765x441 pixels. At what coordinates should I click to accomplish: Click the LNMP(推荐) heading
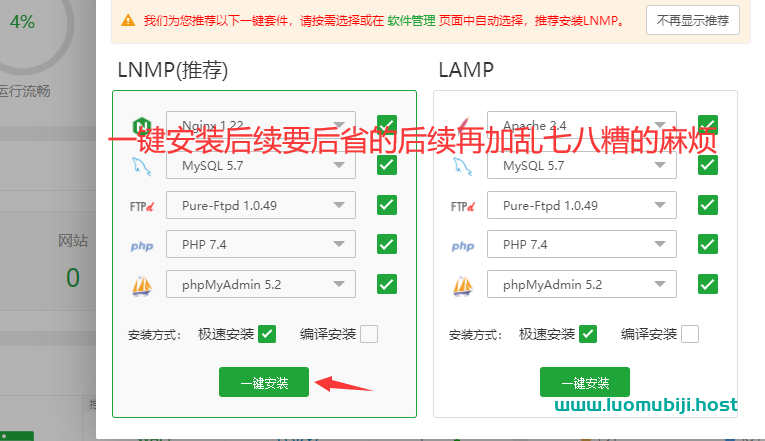173,70
